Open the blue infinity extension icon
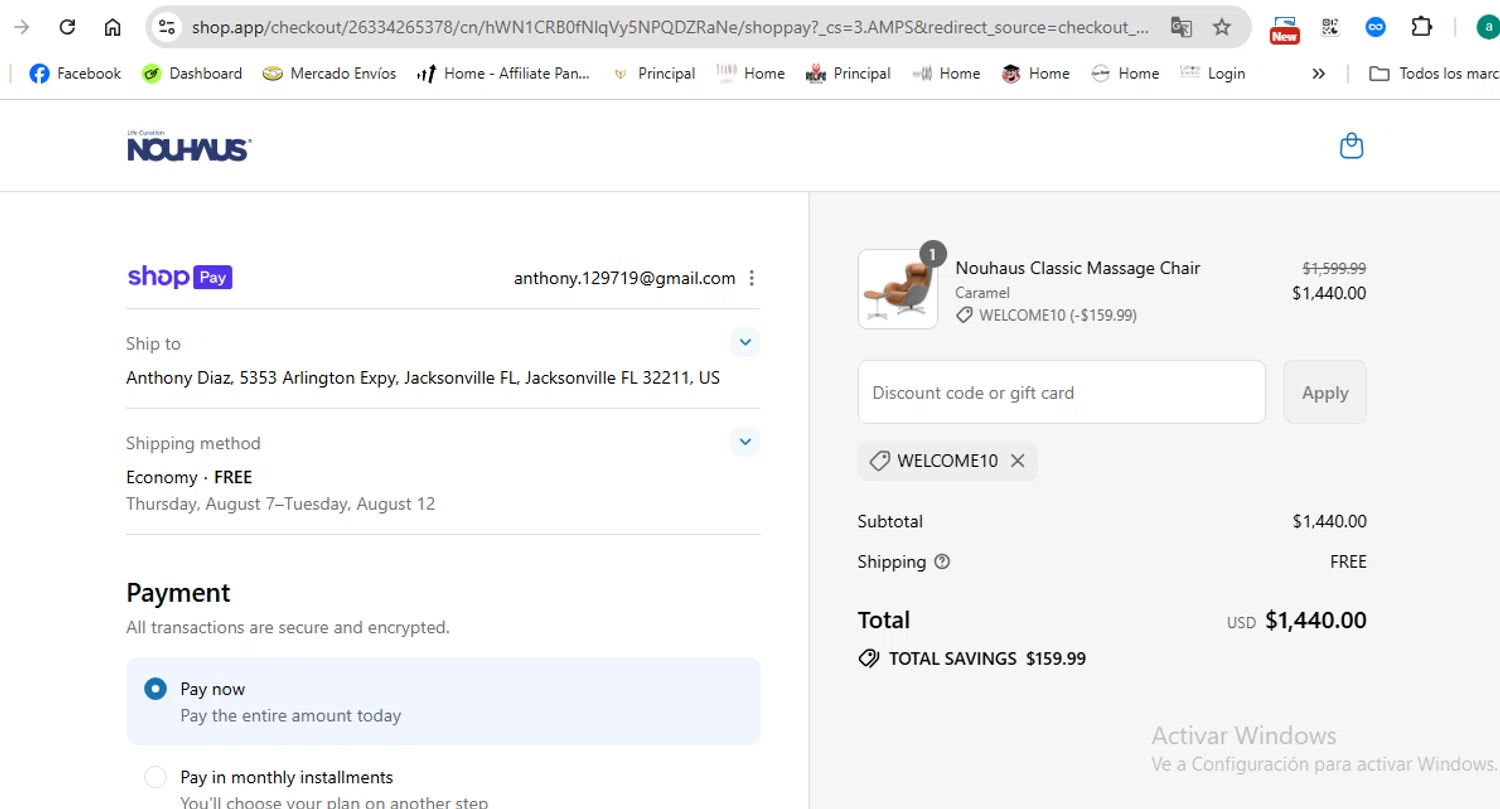This screenshot has height=809, width=1500. 1376,27
